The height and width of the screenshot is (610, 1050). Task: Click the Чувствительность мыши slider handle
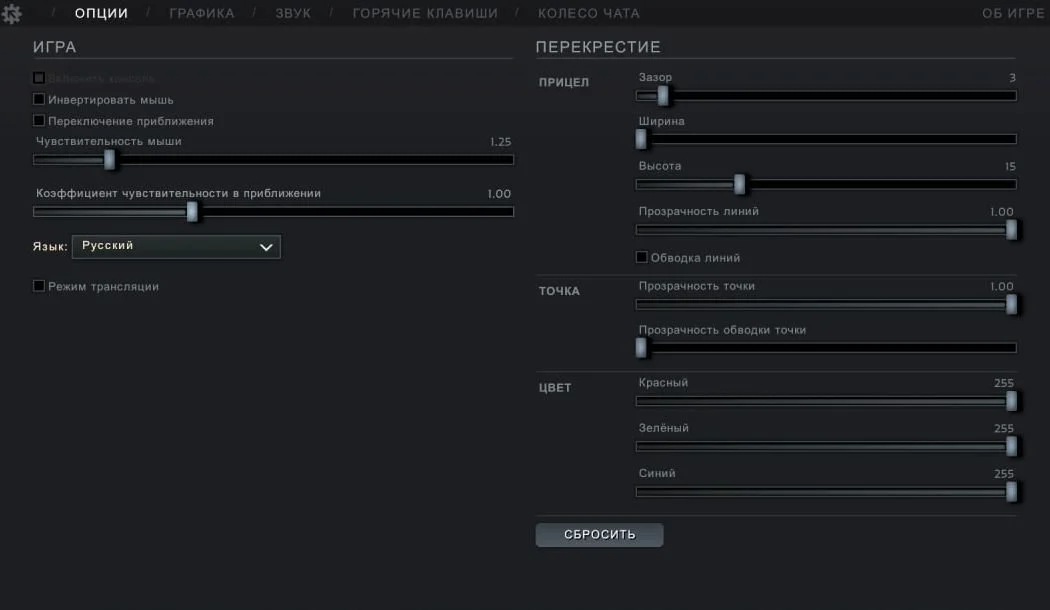[x=109, y=159]
